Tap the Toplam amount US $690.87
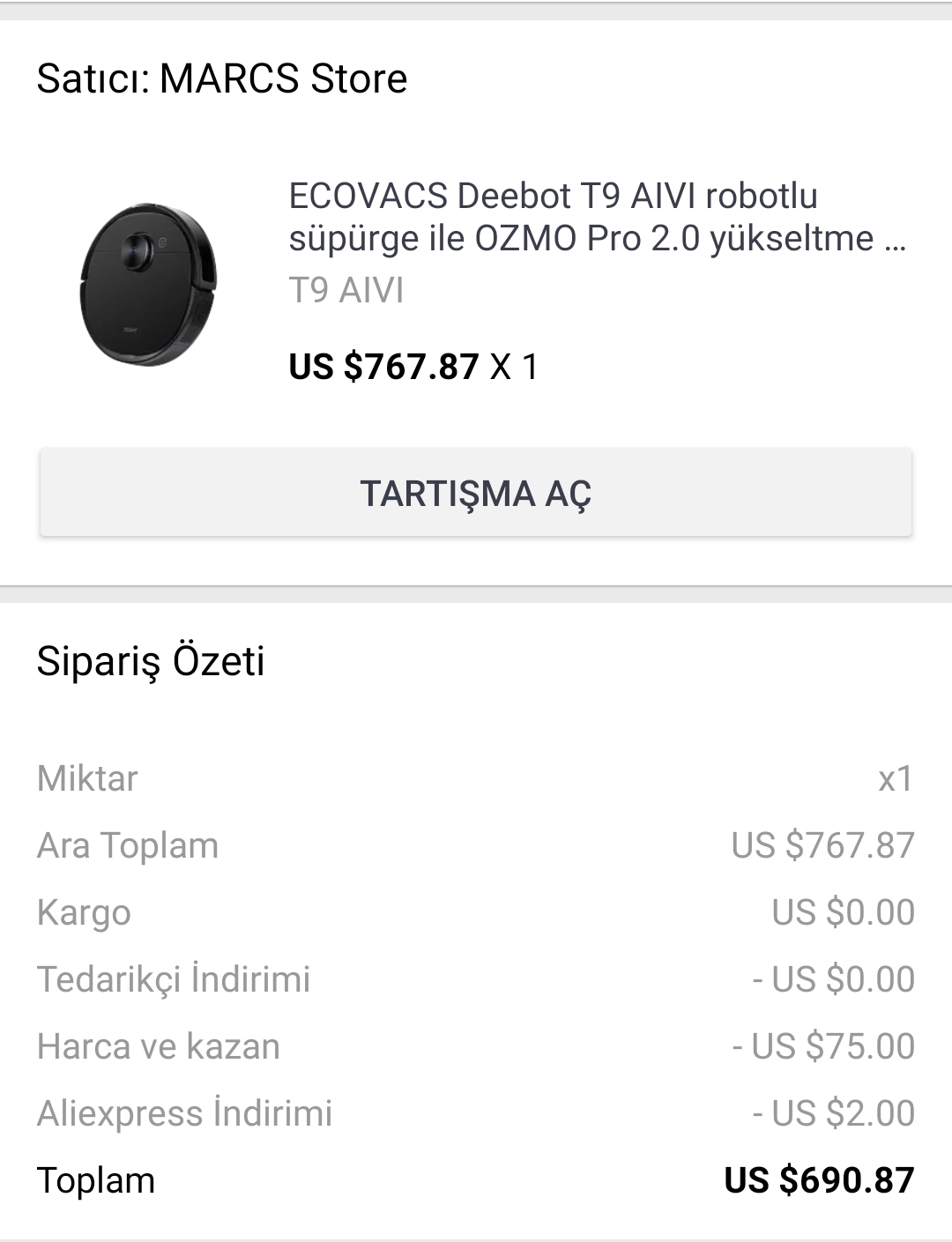Viewport: 952px width, 1242px height. (819, 1180)
